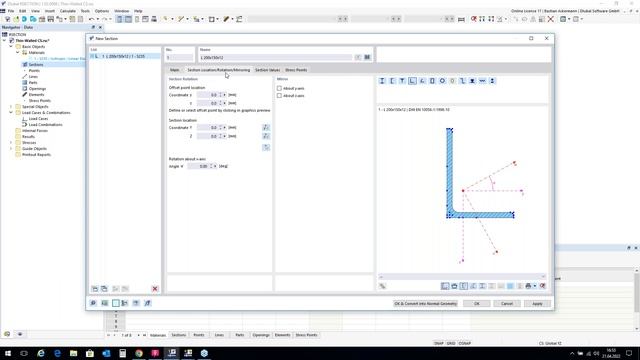Open the calculator from the taskbar
The width and height of the screenshot is (640, 360).
tap(122, 353)
